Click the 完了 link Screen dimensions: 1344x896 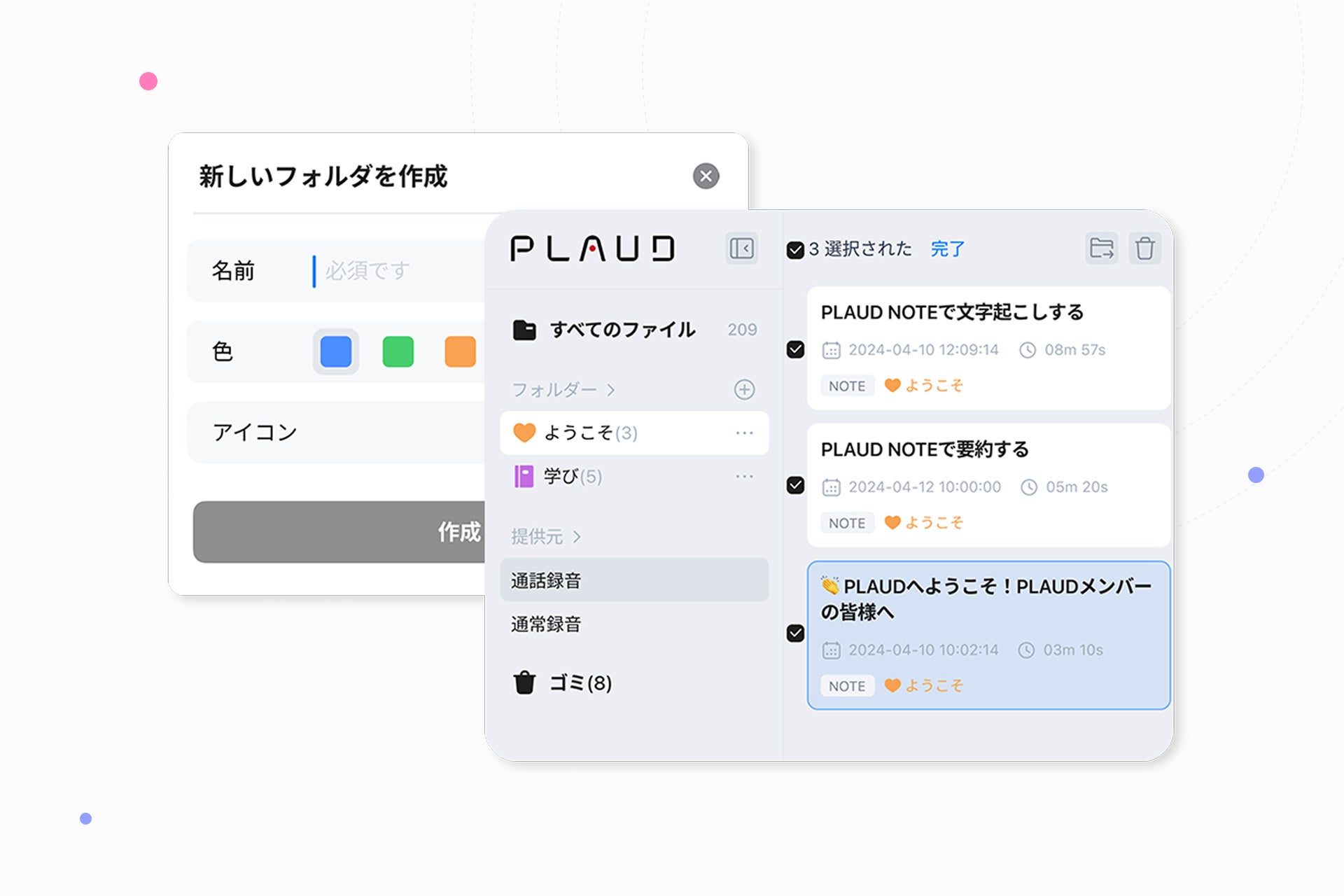(x=947, y=249)
